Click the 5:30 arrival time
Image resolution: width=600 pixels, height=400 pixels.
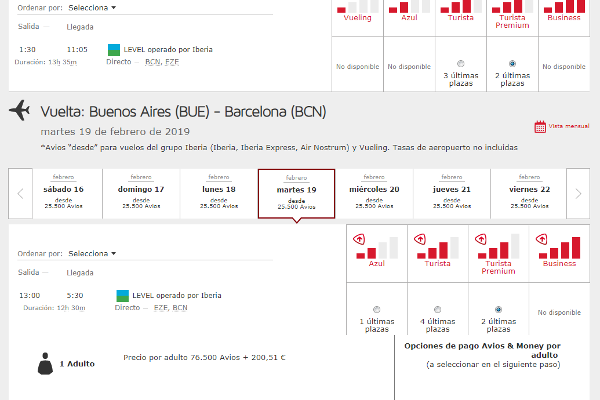point(75,296)
